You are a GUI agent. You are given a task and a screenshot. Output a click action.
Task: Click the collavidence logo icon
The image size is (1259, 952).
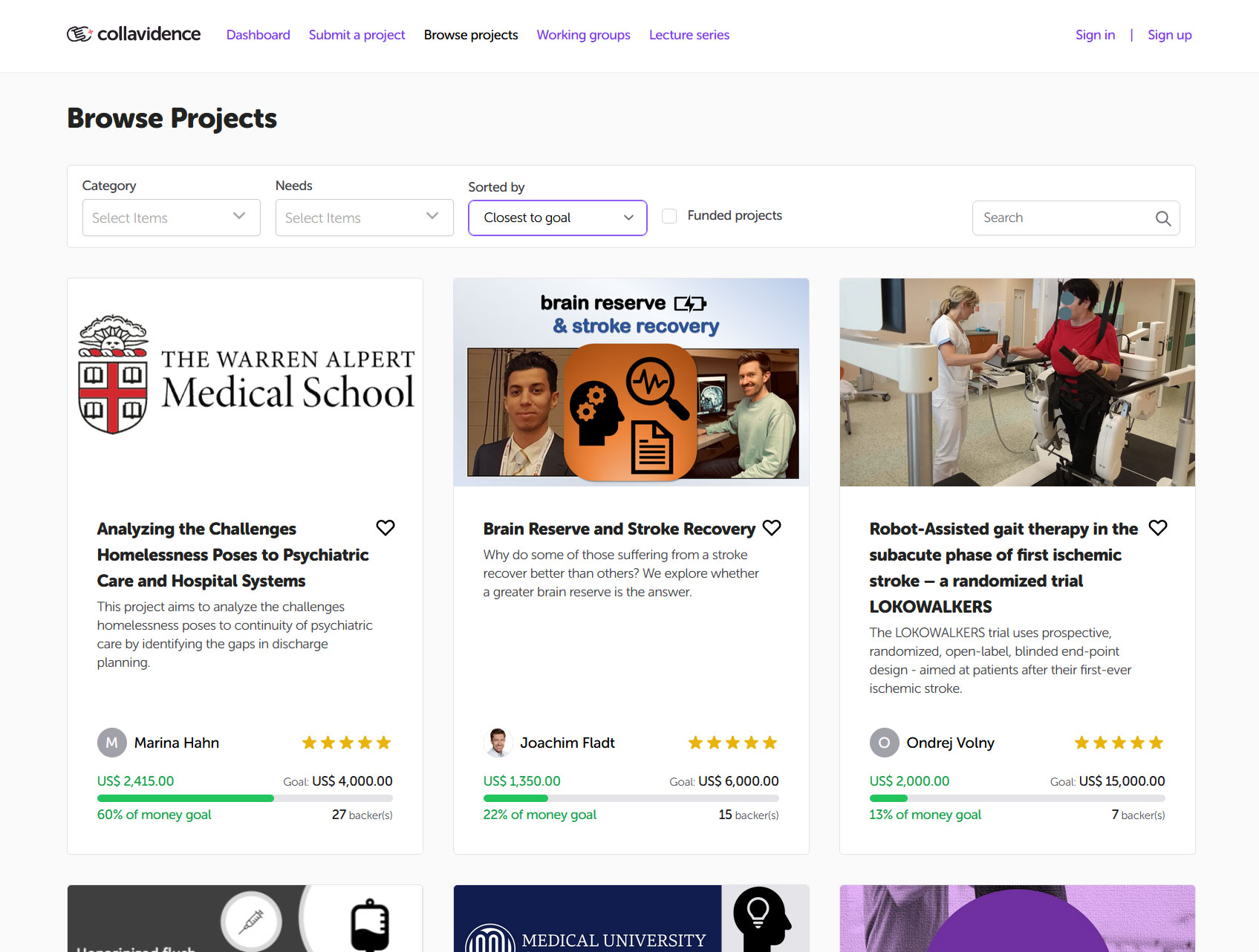click(x=79, y=34)
